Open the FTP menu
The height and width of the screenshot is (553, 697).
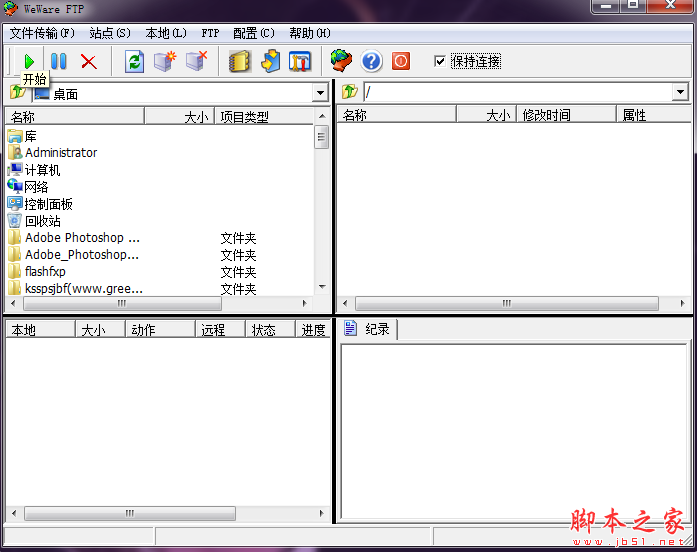tap(210, 33)
